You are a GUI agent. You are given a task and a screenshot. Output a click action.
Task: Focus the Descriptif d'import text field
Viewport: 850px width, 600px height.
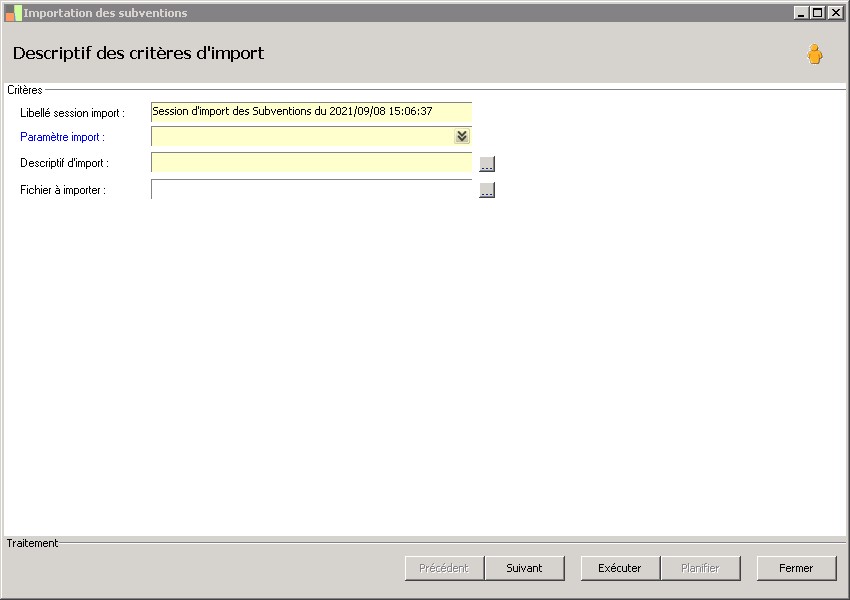coord(311,163)
